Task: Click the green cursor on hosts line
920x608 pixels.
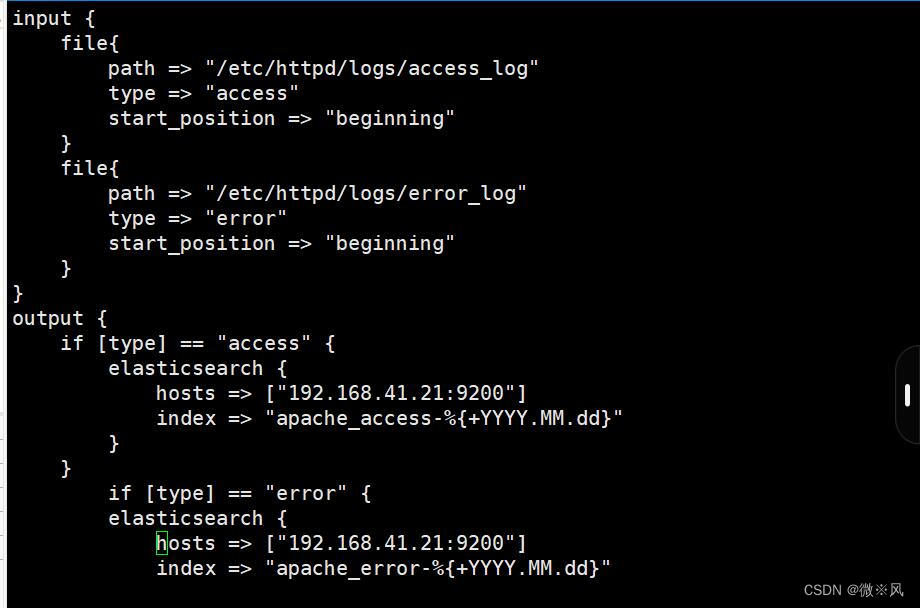Action: coord(161,543)
